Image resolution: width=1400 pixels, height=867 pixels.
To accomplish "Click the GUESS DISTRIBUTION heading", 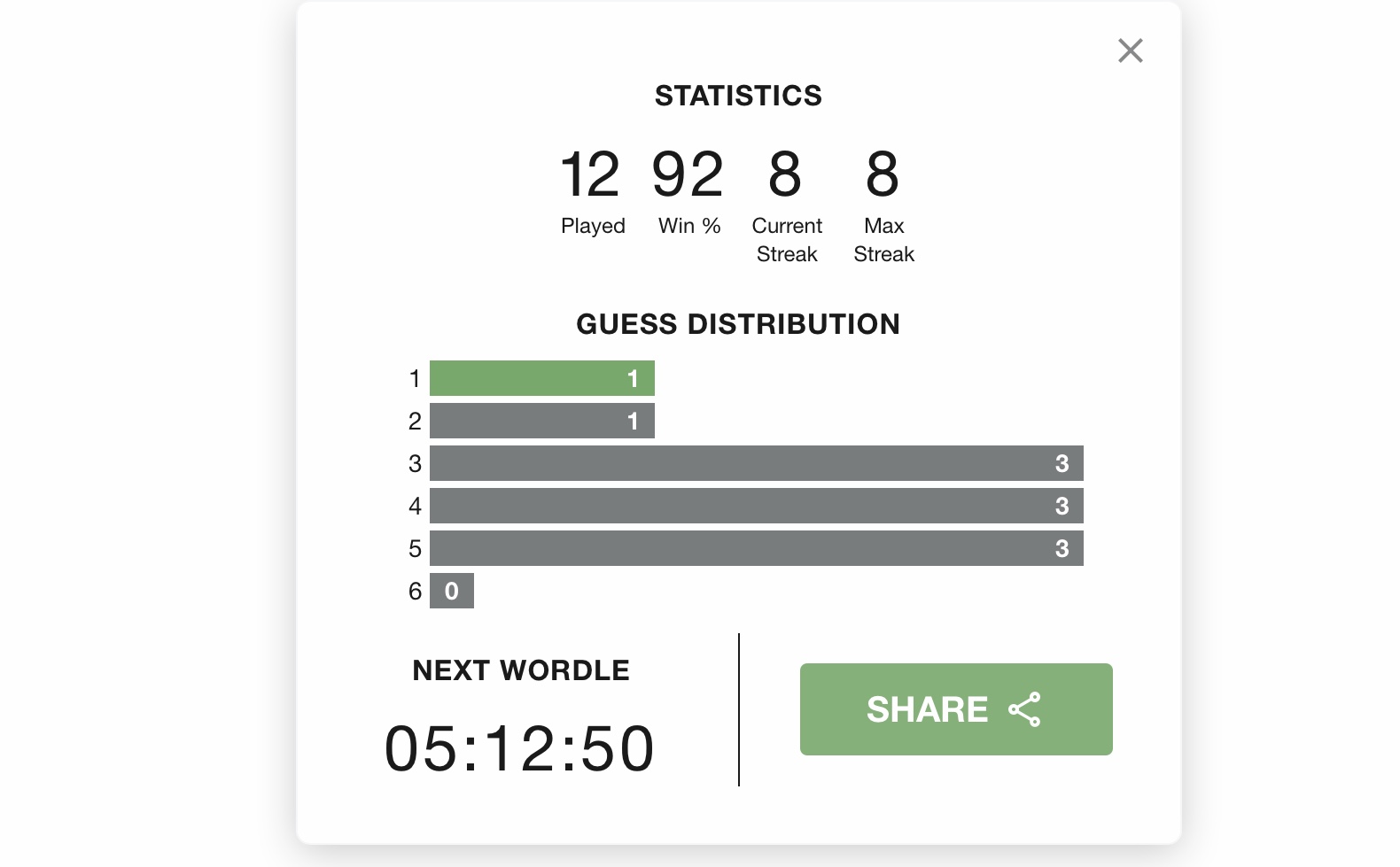I will (738, 324).
